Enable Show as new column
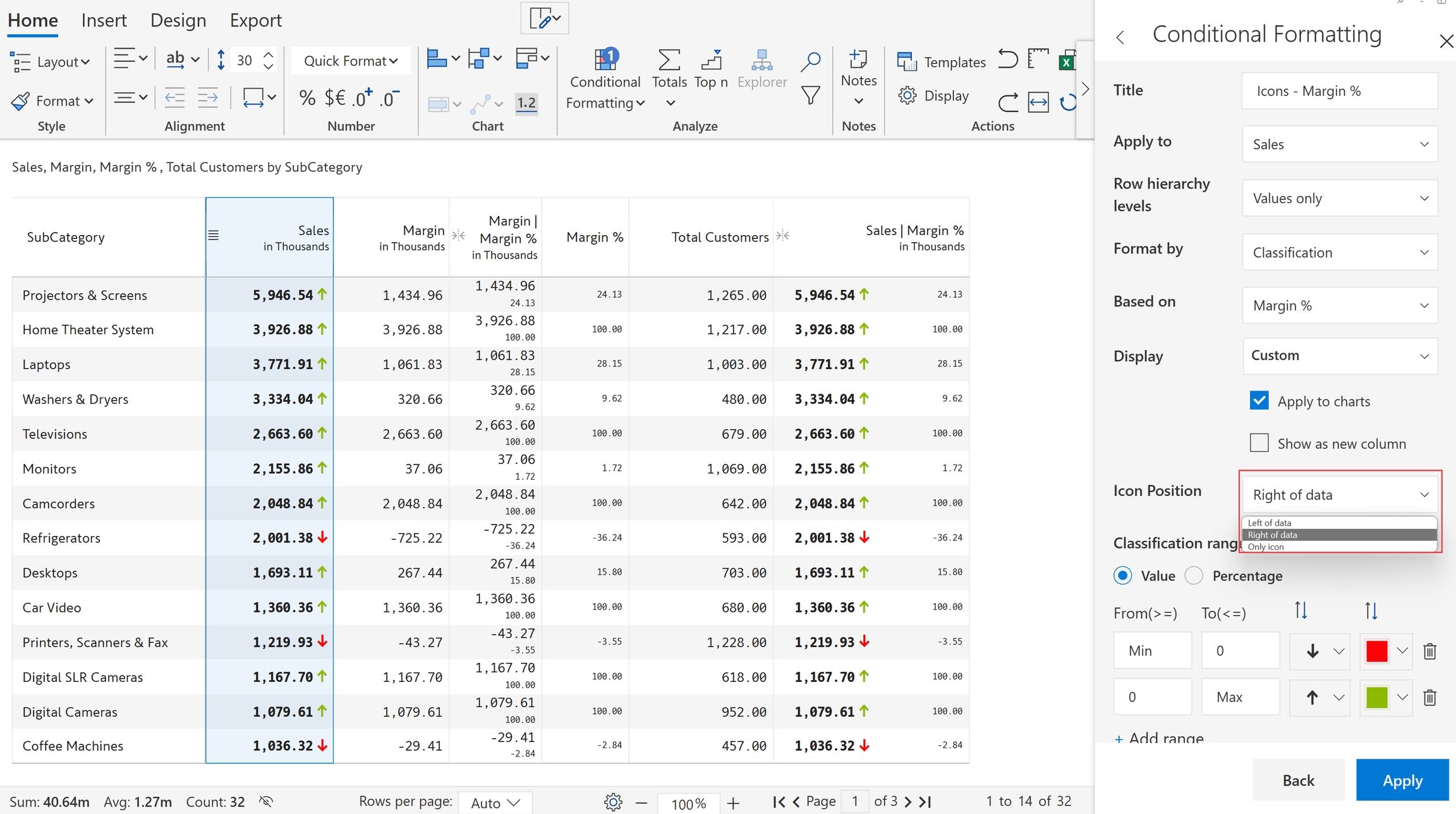1456x814 pixels. click(1259, 443)
